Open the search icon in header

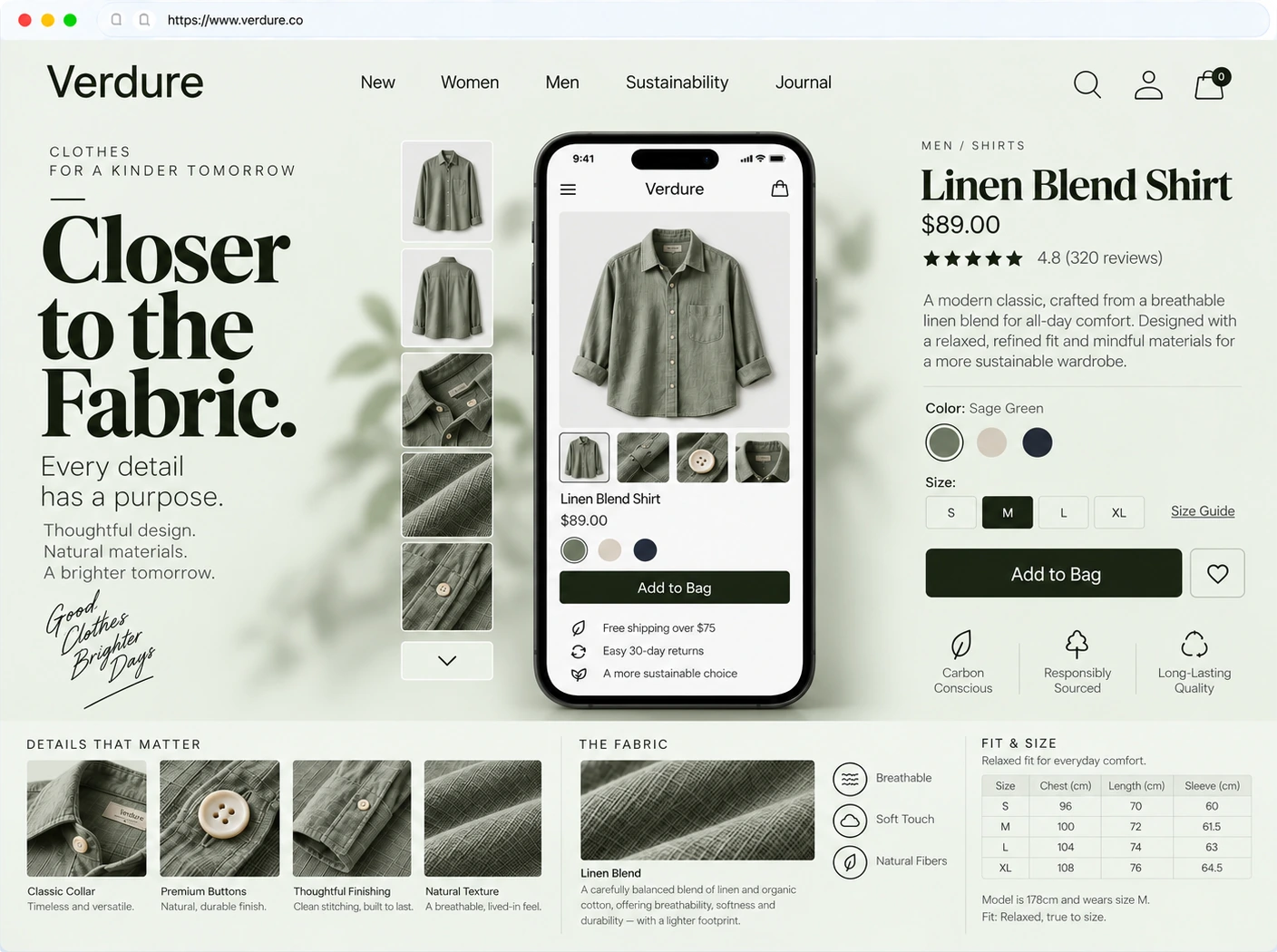pos(1087,84)
